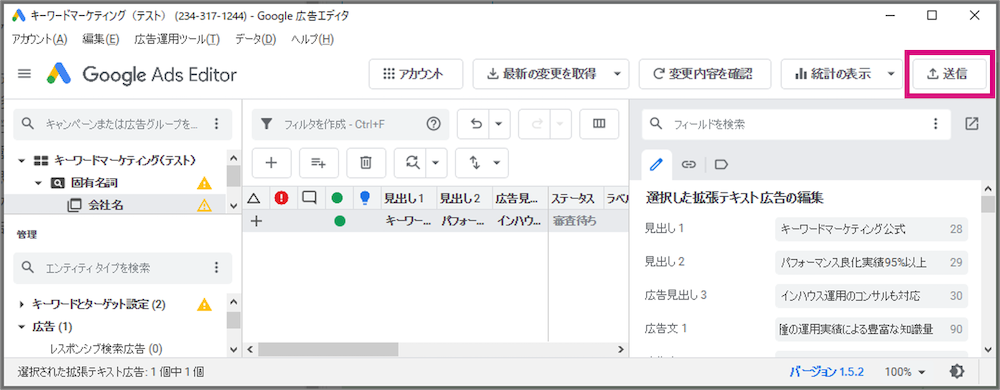Collapse the 固有名詞 campaign node
Screen dimensions: 1000x390
coord(38,184)
